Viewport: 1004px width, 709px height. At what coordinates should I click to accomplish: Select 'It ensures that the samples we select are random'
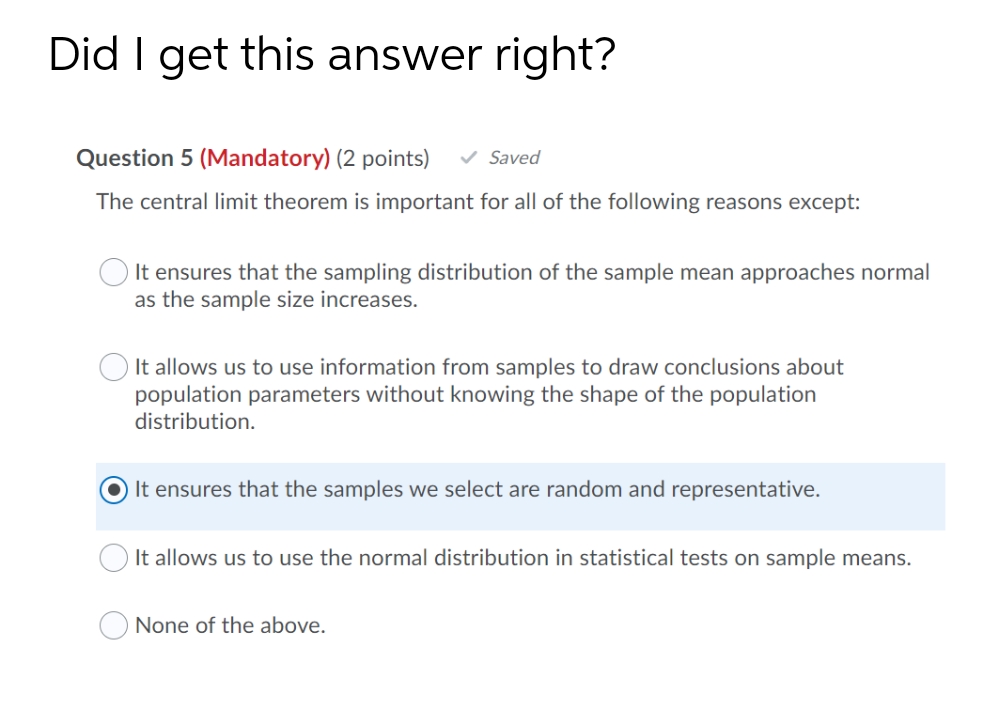coord(113,490)
